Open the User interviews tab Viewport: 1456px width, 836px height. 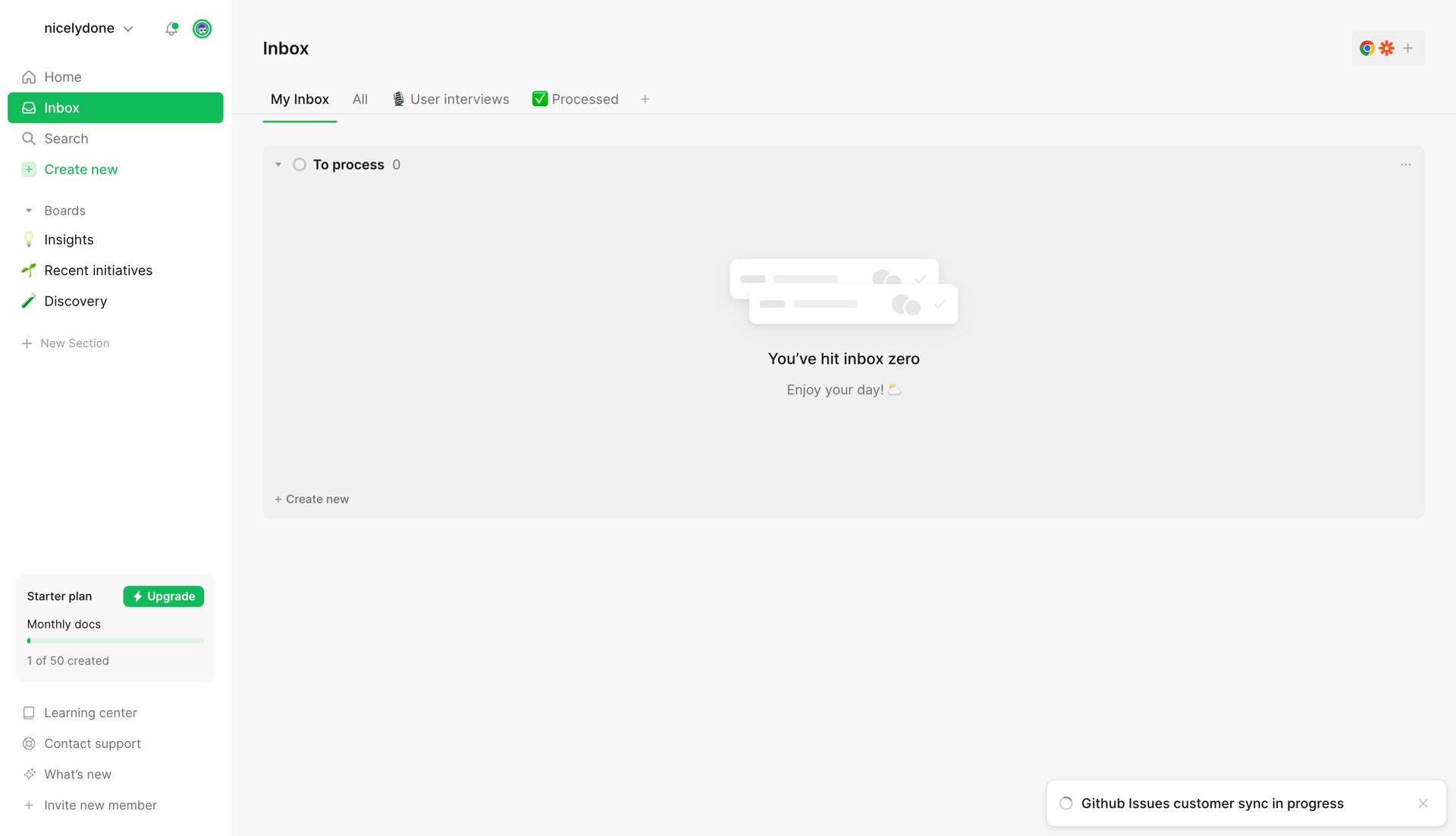[x=450, y=99]
